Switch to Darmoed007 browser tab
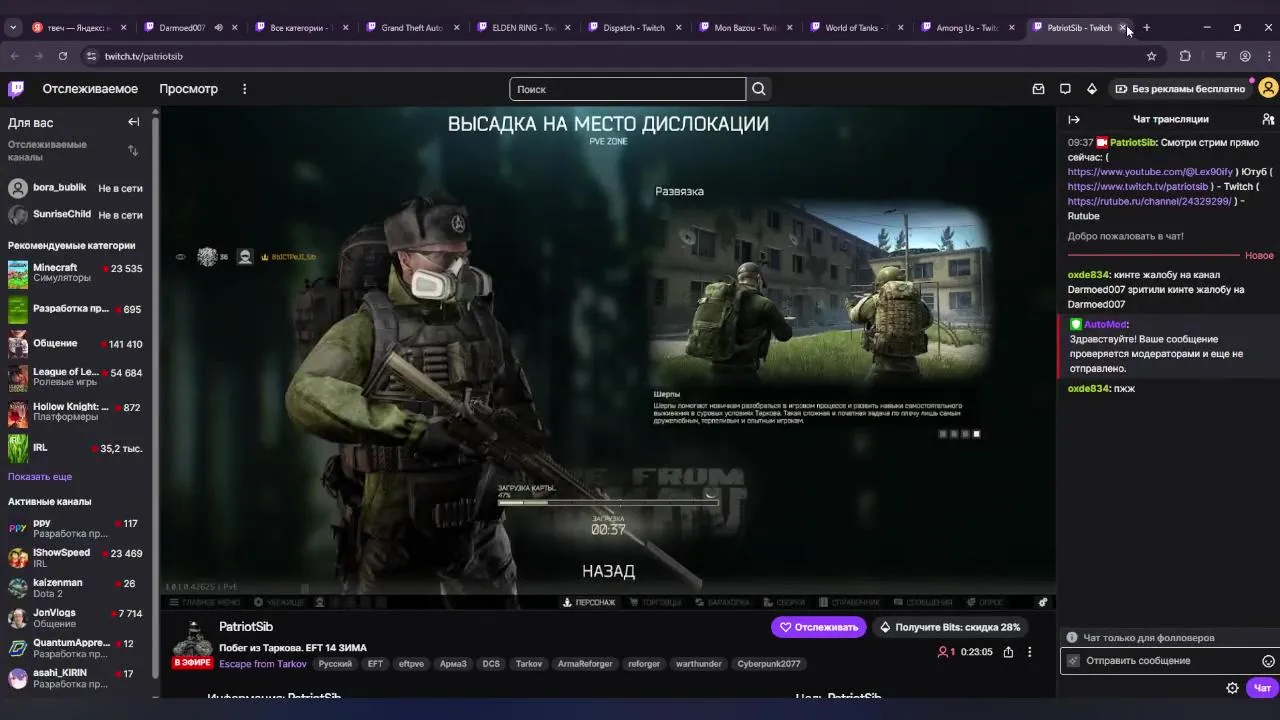1280x720 pixels. (x=182, y=27)
